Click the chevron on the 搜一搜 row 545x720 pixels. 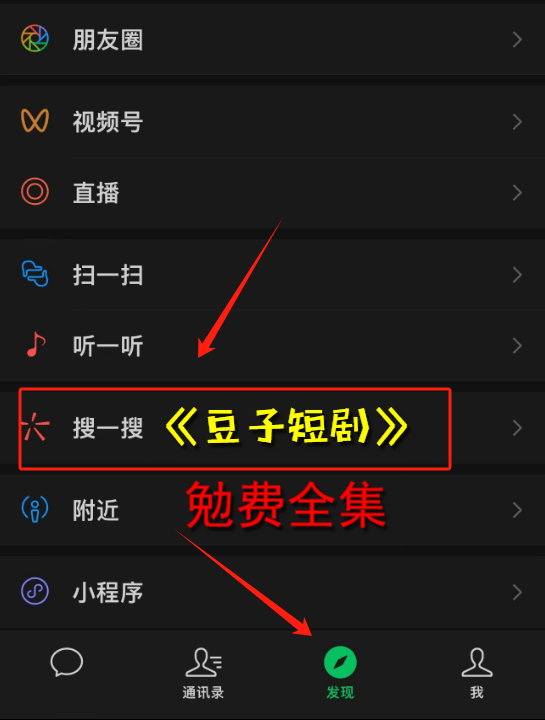pos(517,428)
